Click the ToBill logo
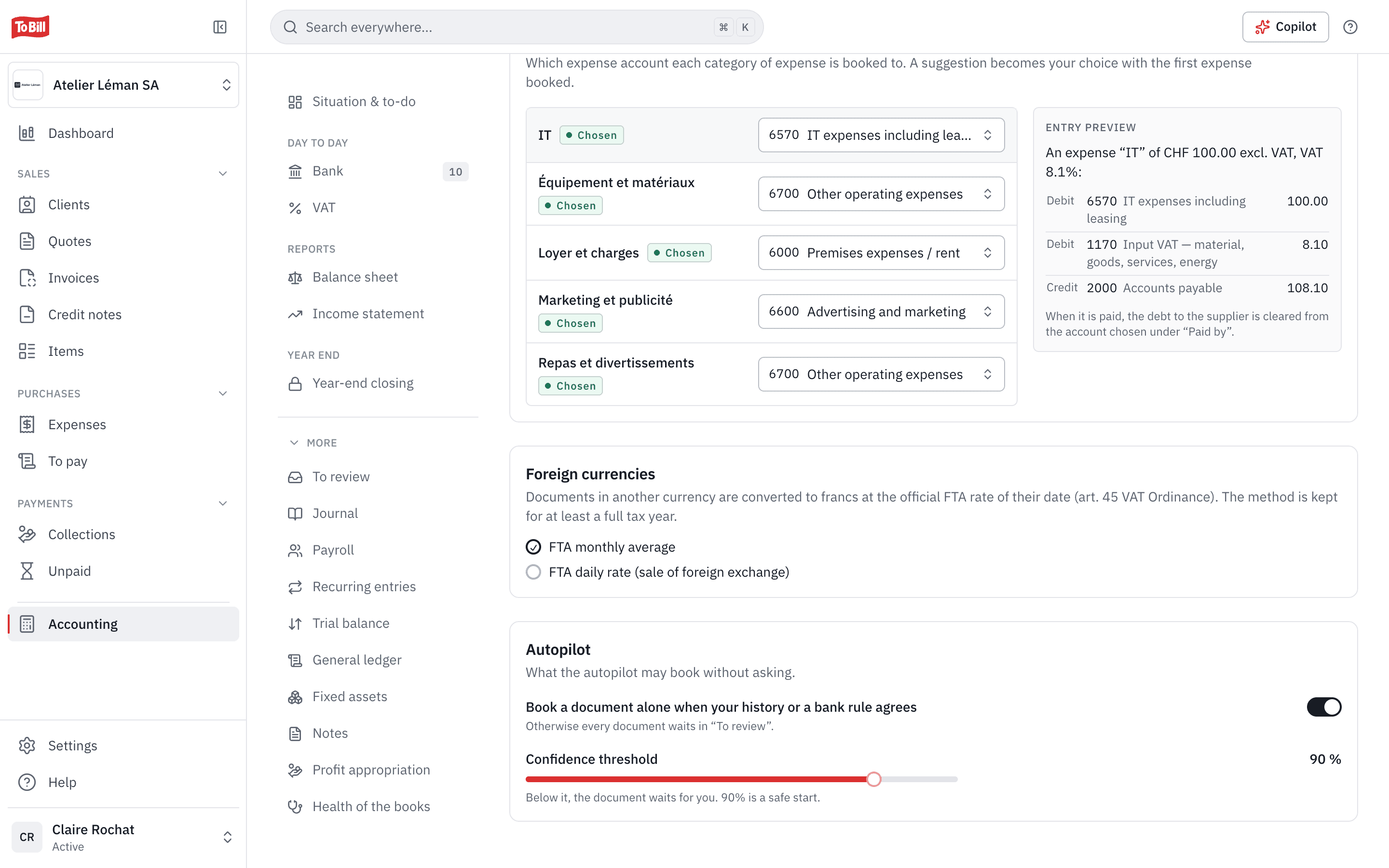 click(30, 27)
